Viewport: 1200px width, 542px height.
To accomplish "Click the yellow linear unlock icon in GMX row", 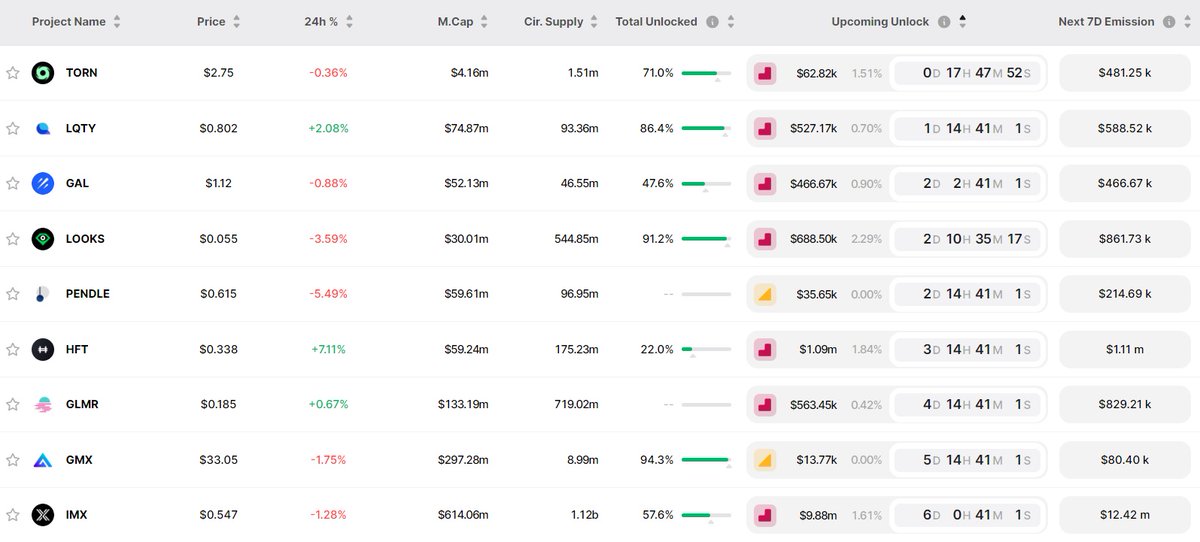I will click(x=764, y=460).
